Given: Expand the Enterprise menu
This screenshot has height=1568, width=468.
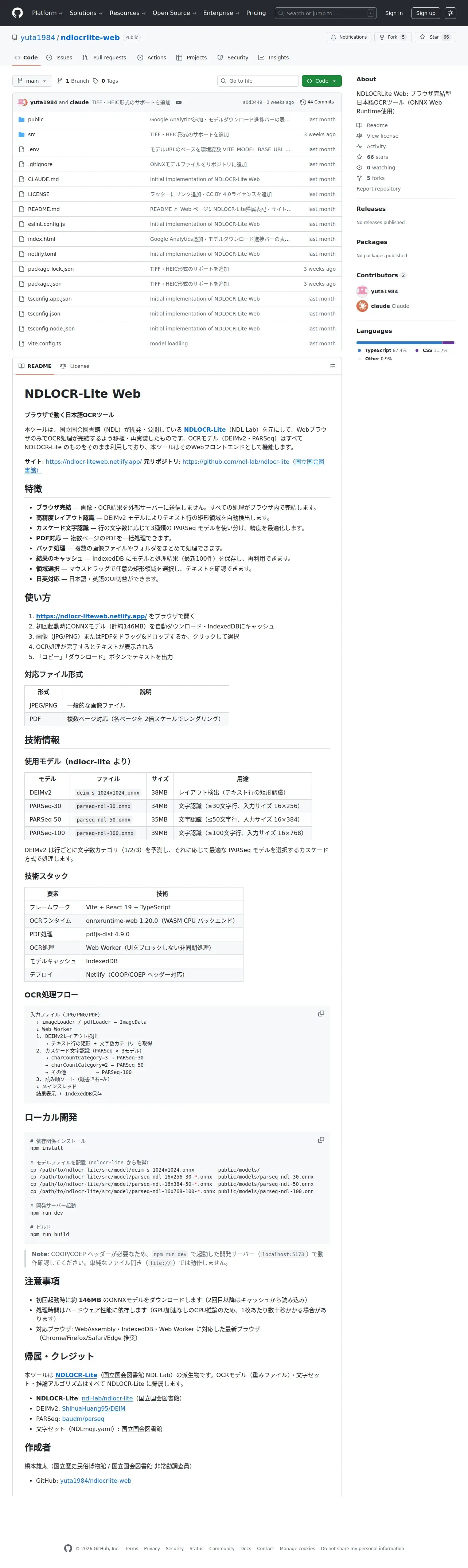Looking at the screenshot, I should click(x=221, y=13).
